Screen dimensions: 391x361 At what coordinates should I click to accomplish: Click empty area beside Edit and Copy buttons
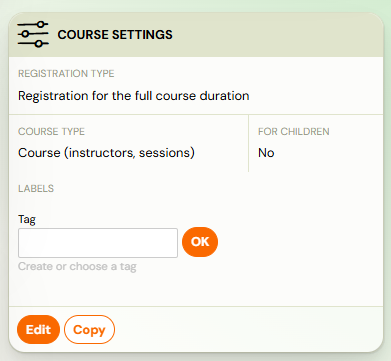coord(248,329)
